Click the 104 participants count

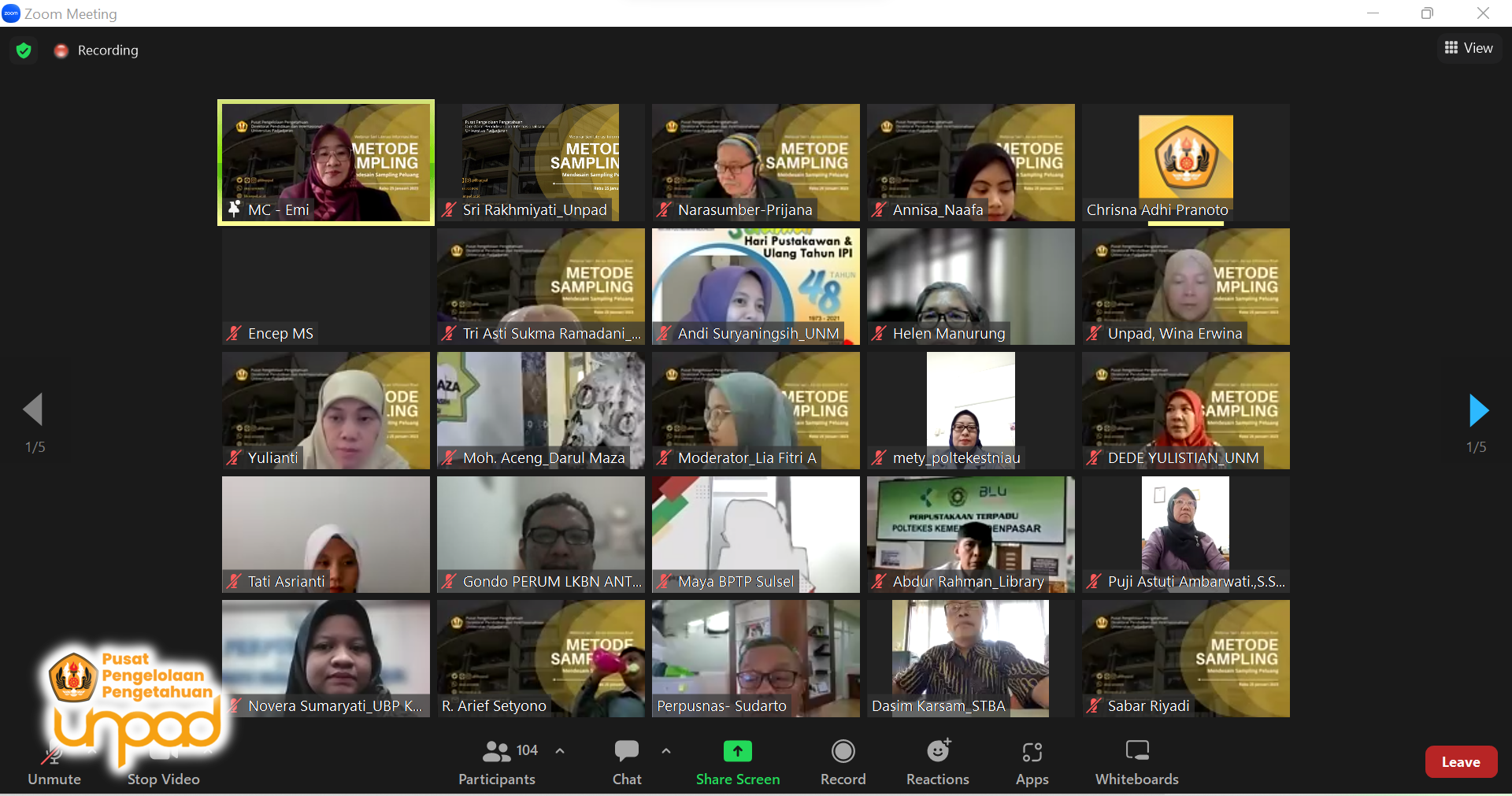click(527, 750)
